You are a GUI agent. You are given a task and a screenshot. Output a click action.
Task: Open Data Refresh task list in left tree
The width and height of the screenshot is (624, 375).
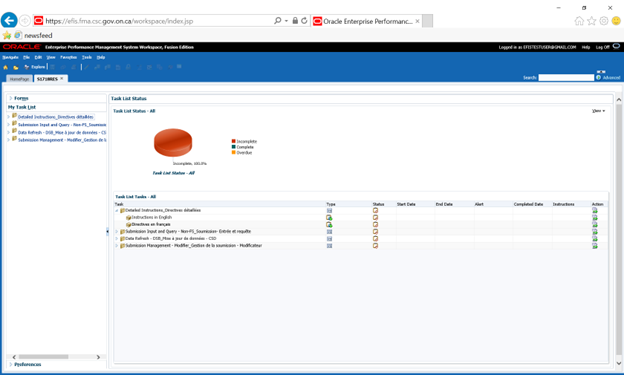coord(62,133)
